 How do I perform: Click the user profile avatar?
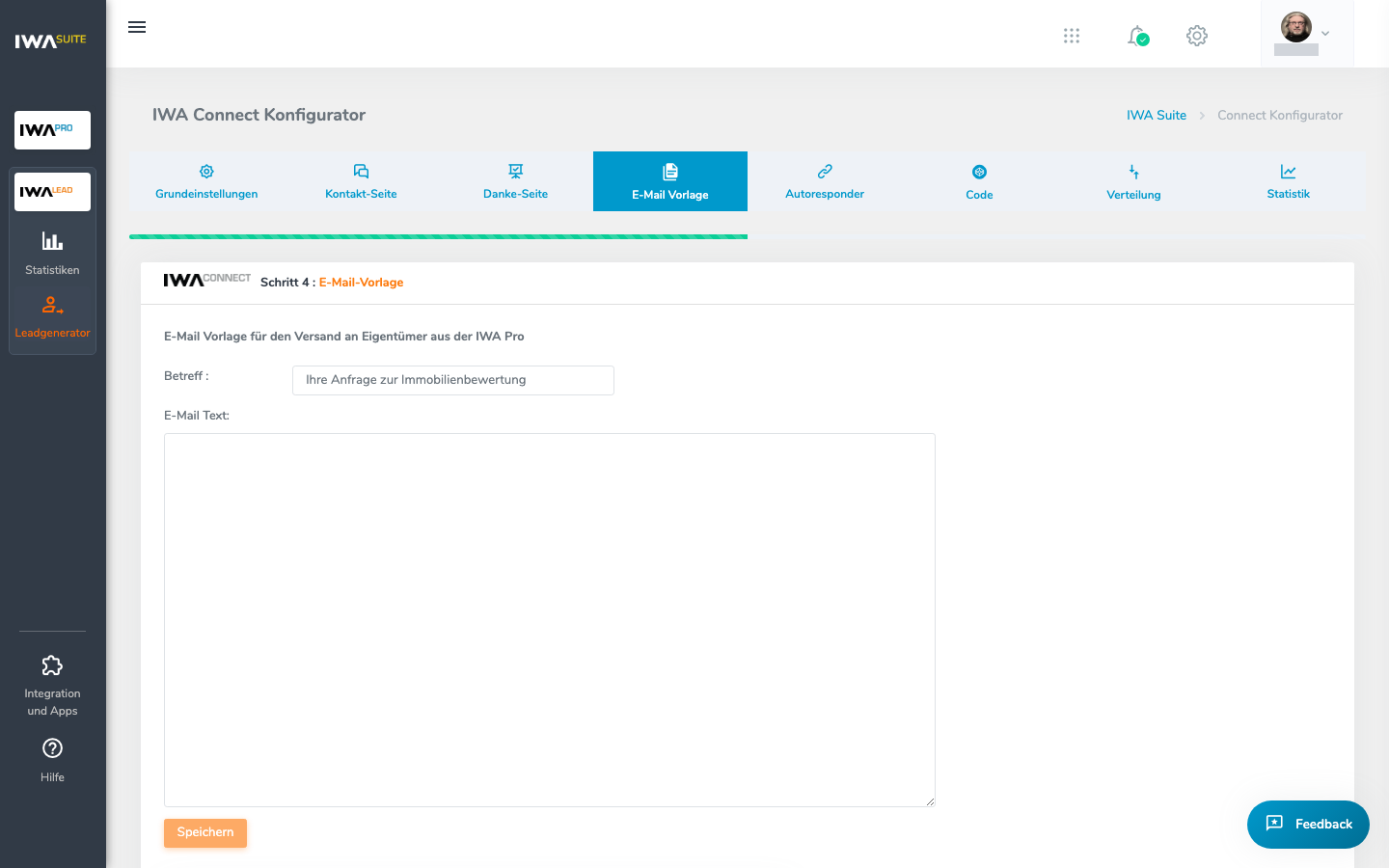1296,27
